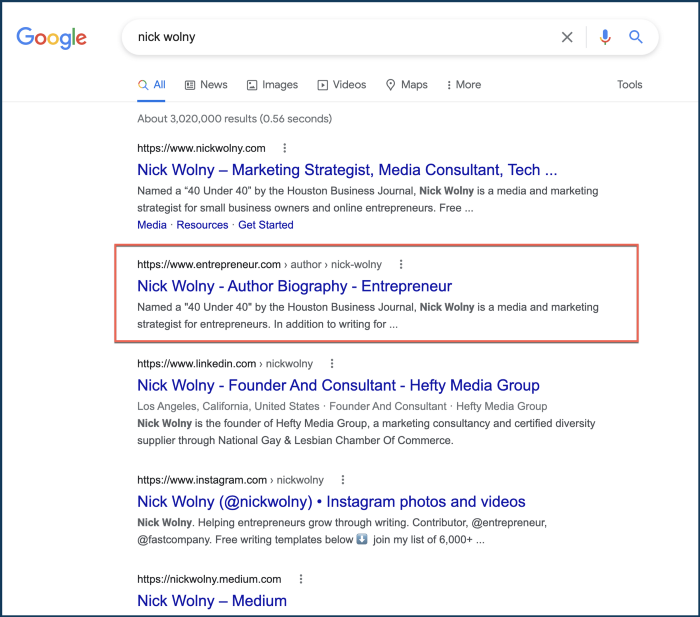Open the Tools search options

click(629, 85)
